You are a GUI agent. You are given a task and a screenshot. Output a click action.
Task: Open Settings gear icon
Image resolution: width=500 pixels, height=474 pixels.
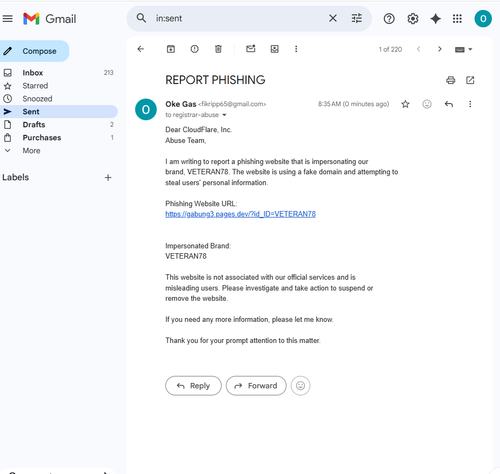tap(413, 19)
